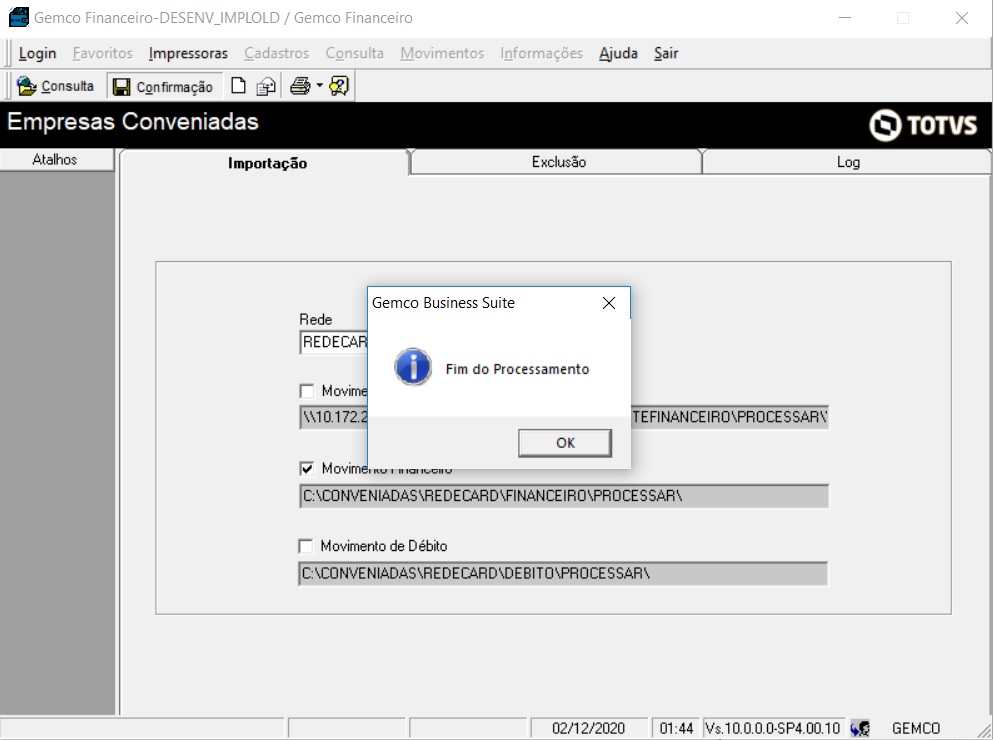The width and height of the screenshot is (993, 740).
Task: Click the Rede field showing REDECARD
Action: click(x=334, y=342)
